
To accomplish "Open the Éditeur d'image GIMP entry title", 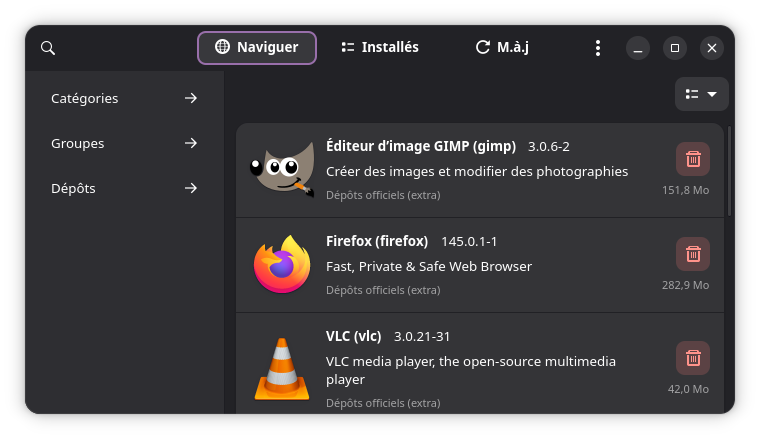I will click(420, 145).
